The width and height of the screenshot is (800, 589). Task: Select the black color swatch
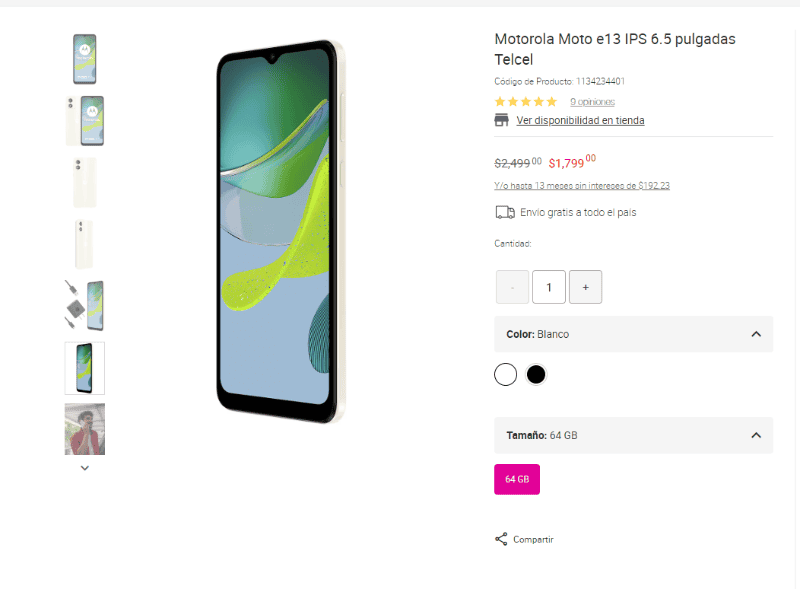pyautogui.click(x=536, y=375)
